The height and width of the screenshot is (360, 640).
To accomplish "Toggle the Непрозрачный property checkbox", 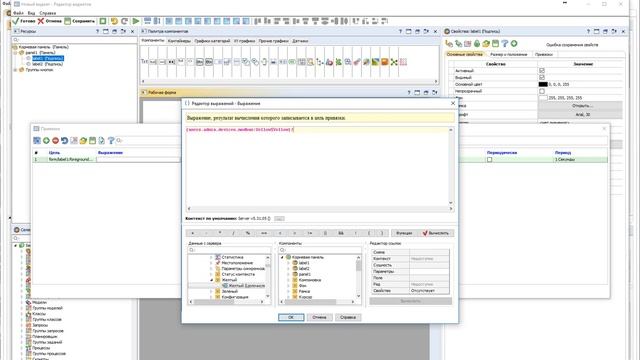I will pos(542,91).
